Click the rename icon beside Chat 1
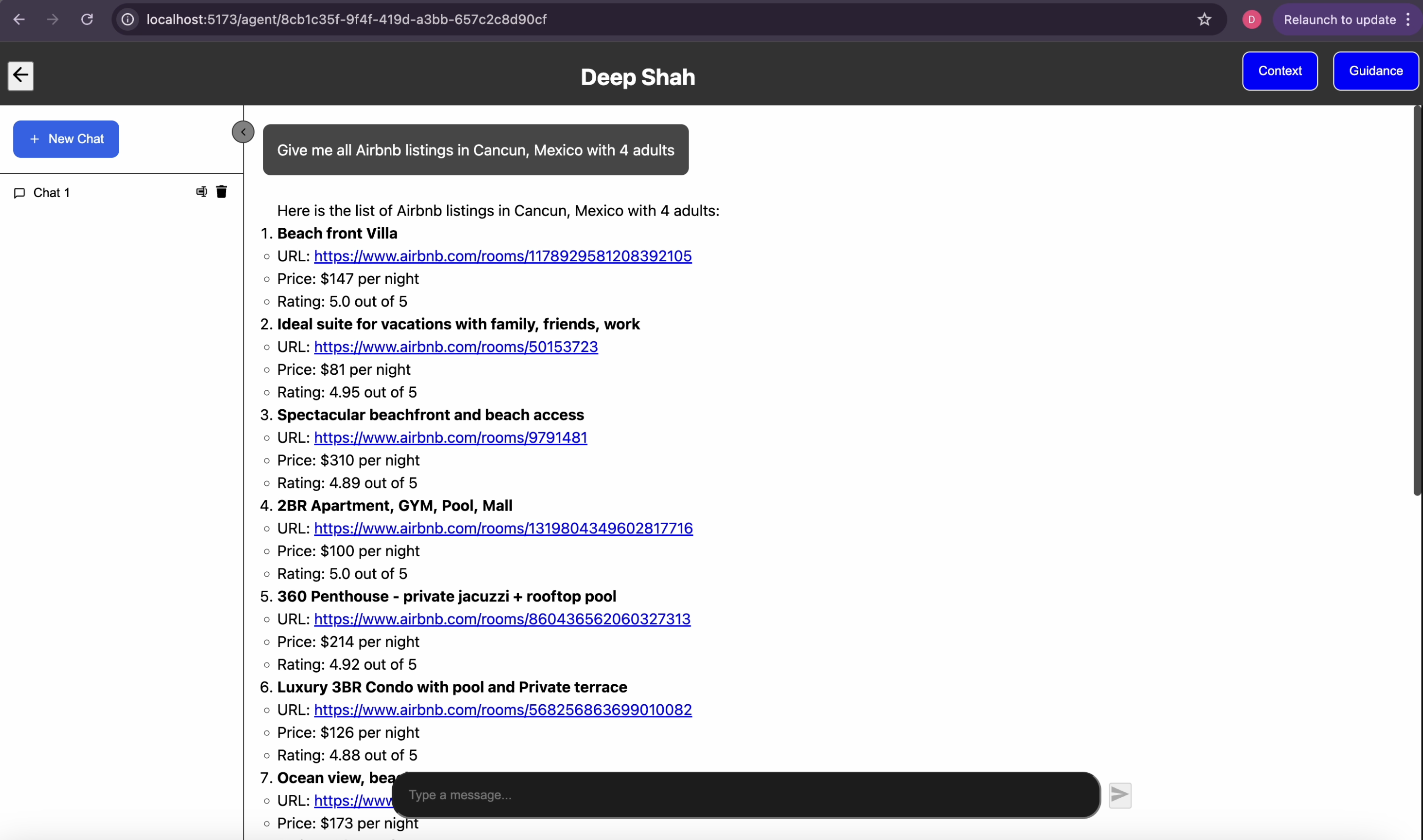This screenshot has width=1423, height=840. pyautogui.click(x=201, y=192)
